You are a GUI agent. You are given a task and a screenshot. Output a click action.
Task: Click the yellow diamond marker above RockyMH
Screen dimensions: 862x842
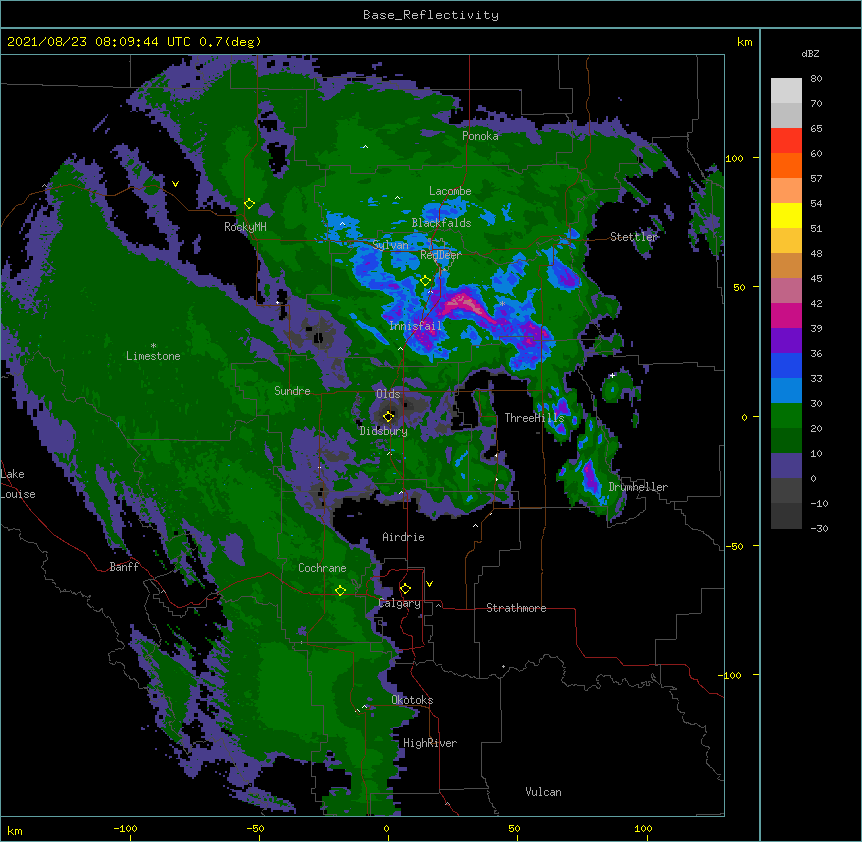tap(250, 204)
